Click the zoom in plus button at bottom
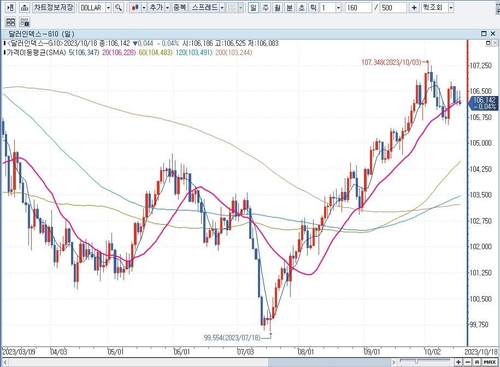 point(459,362)
